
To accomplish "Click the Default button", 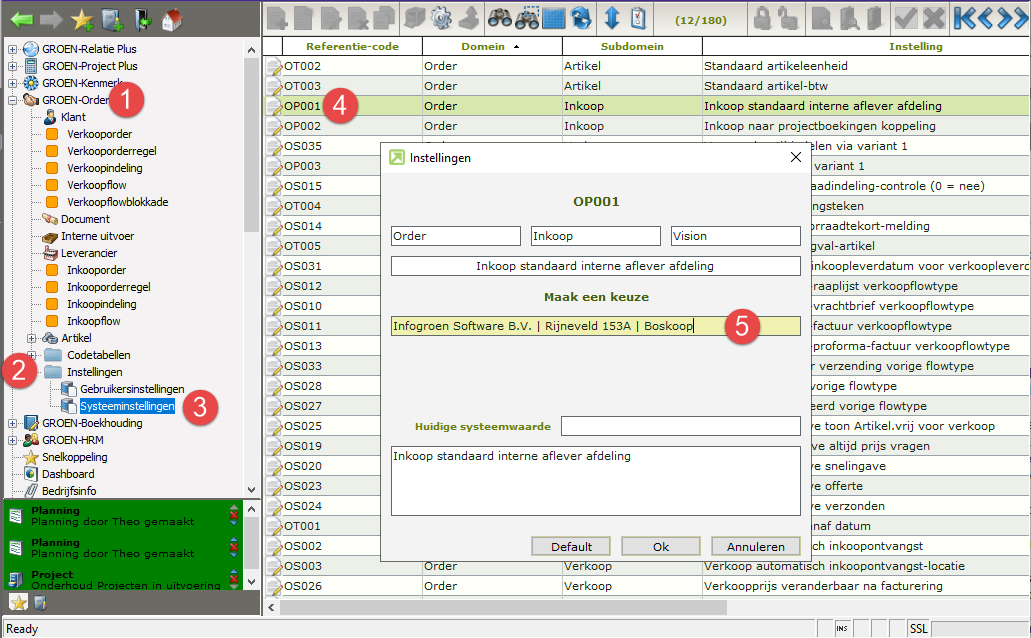I will coord(571,547).
